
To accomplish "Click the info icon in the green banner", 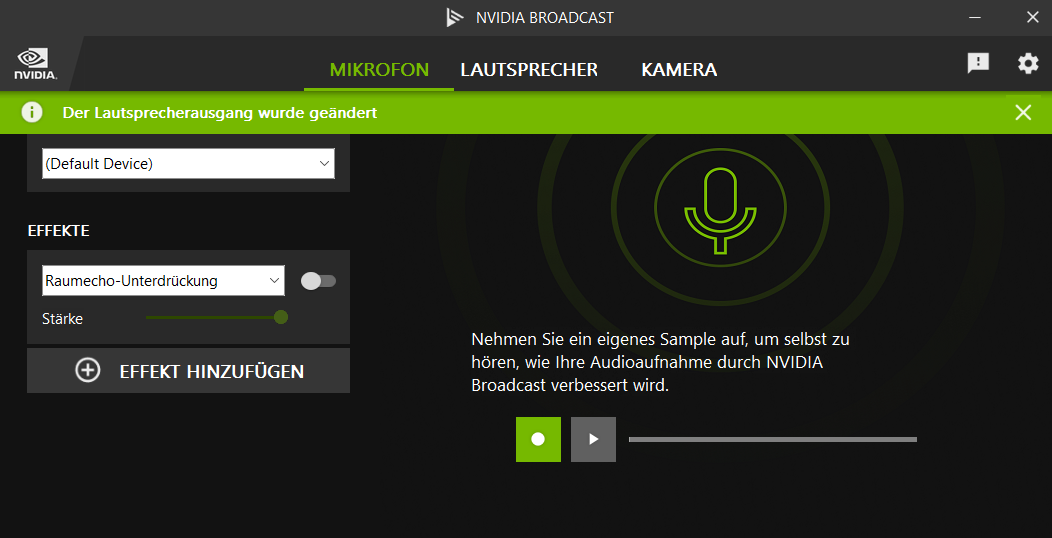I will tap(32, 112).
